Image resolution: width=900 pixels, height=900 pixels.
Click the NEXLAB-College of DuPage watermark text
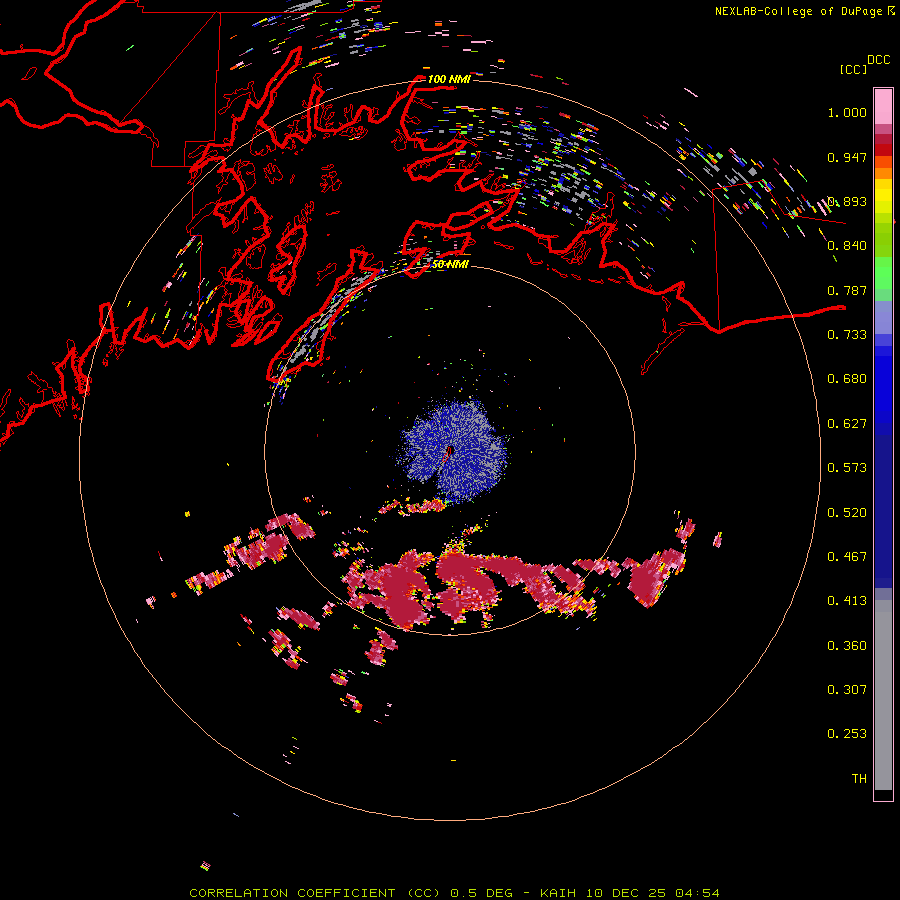[x=798, y=11]
